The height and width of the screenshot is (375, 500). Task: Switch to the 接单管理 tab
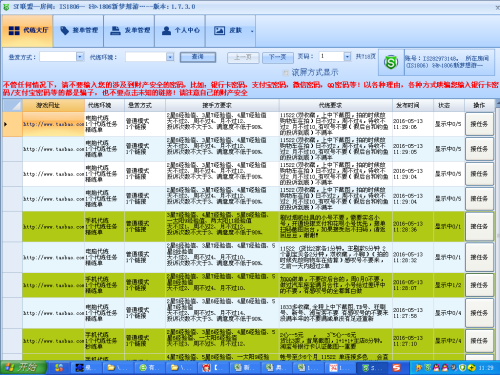click(x=78, y=31)
